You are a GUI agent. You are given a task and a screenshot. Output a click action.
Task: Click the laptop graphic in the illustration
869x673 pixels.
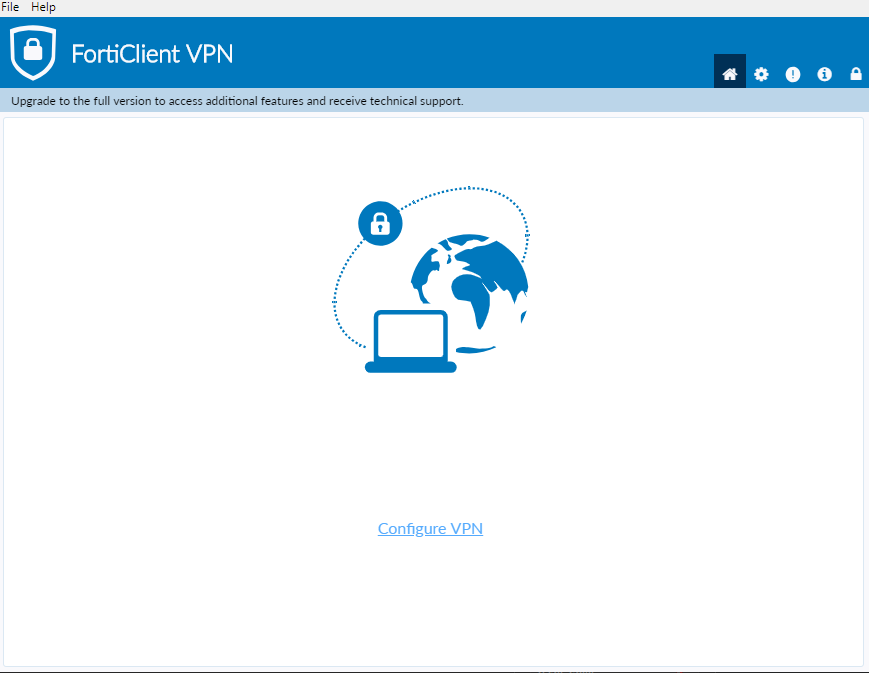click(411, 341)
